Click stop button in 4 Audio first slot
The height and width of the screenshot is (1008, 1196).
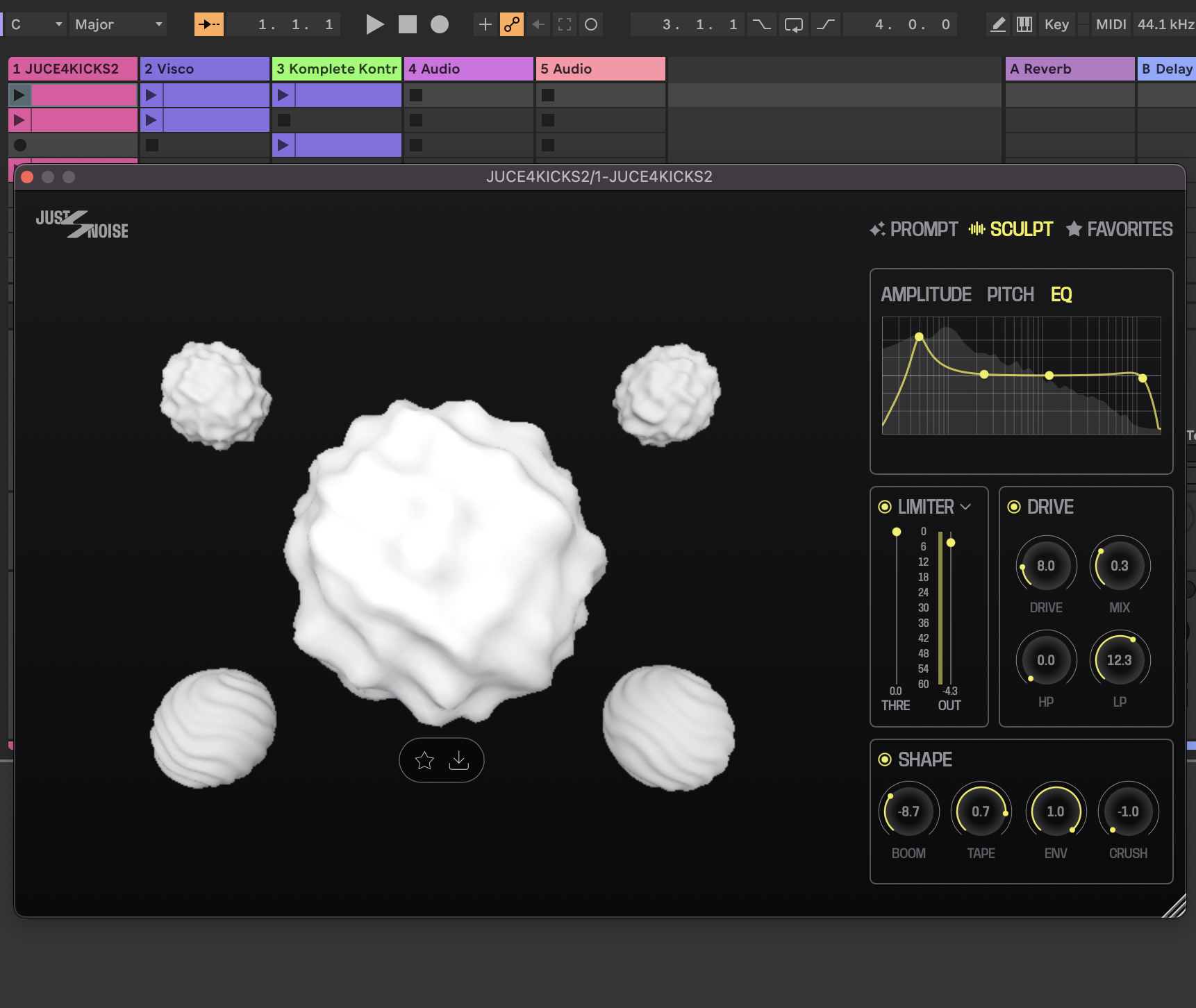pyautogui.click(x=416, y=95)
